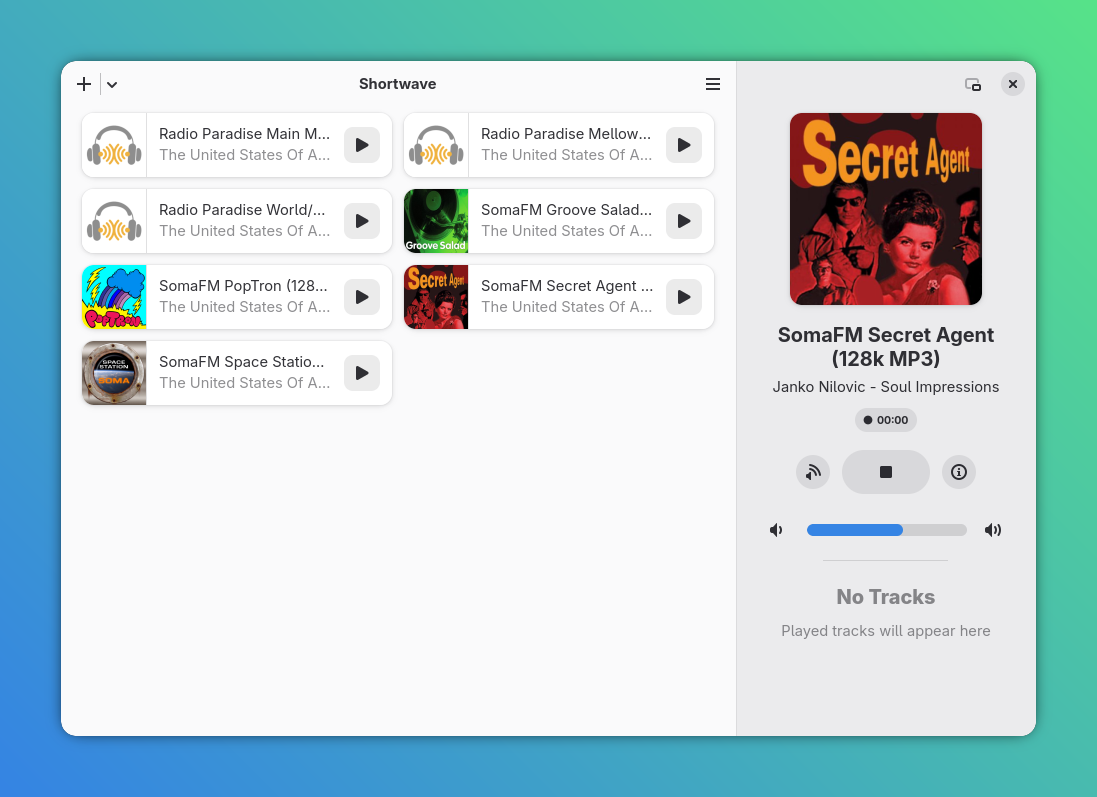
Task: Adjust the volume slider
Action: 886,530
